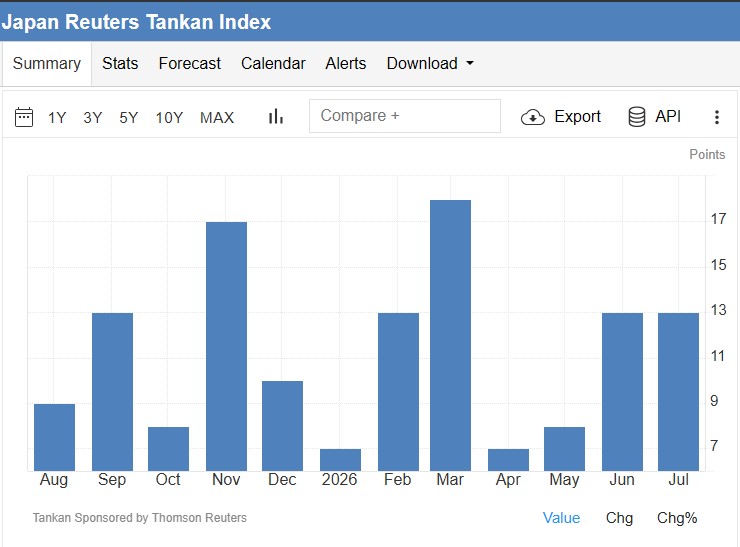Select the Value view link
Image resolution: width=740 pixels, height=547 pixels.
pos(561,518)
